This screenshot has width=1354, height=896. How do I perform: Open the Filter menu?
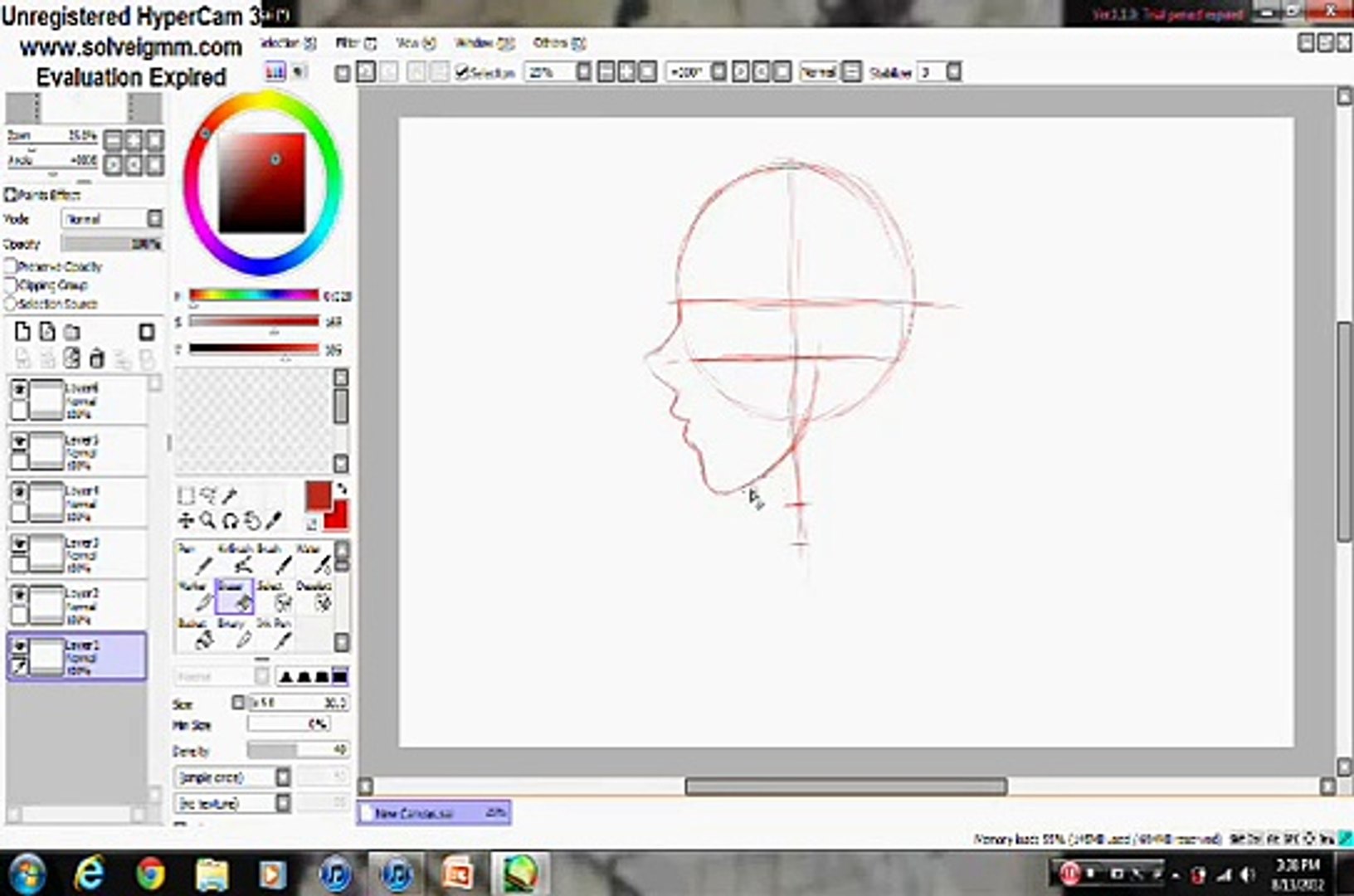click(x=356, y=42)
